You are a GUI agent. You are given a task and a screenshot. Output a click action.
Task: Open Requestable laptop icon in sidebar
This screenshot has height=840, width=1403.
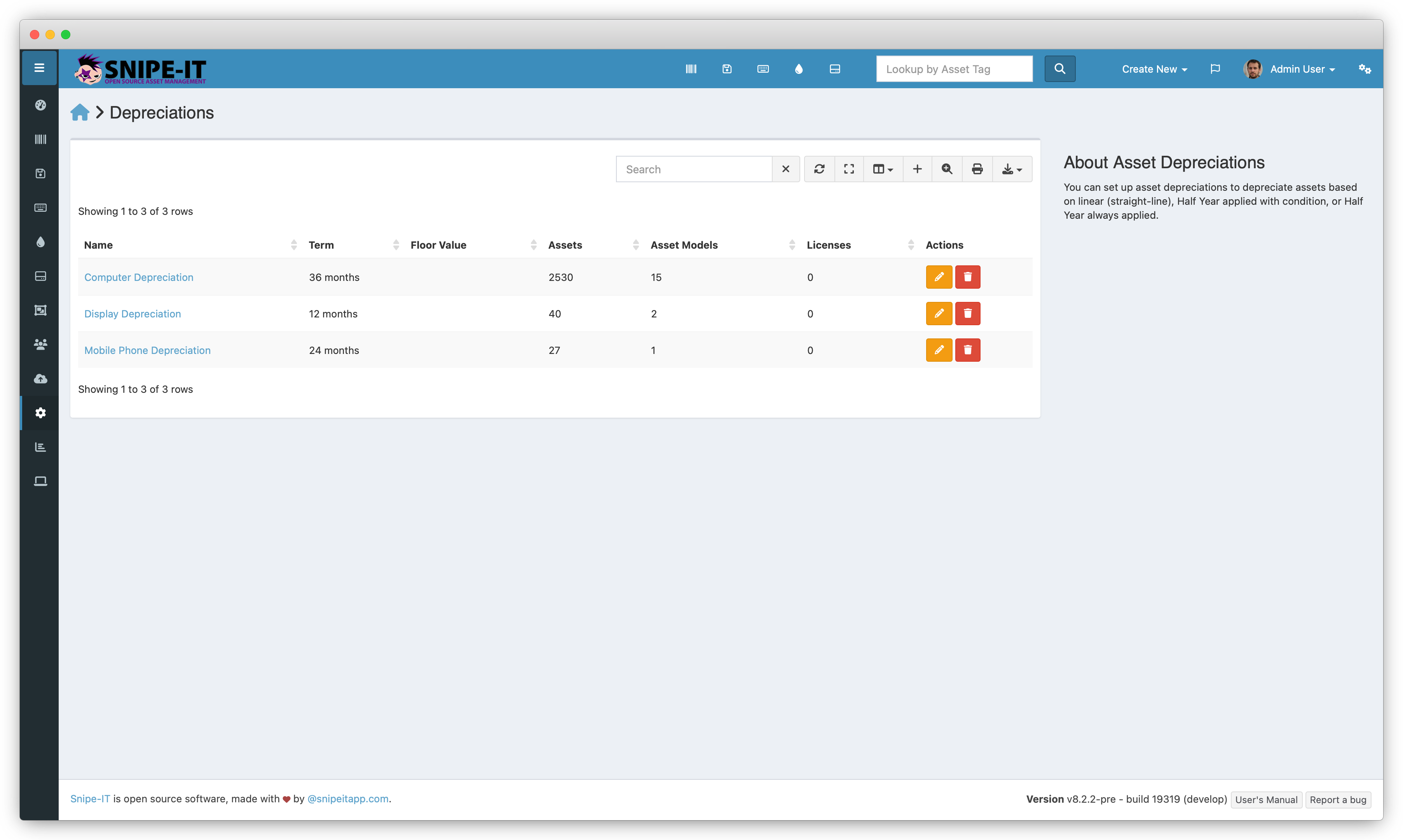(40, 481)
